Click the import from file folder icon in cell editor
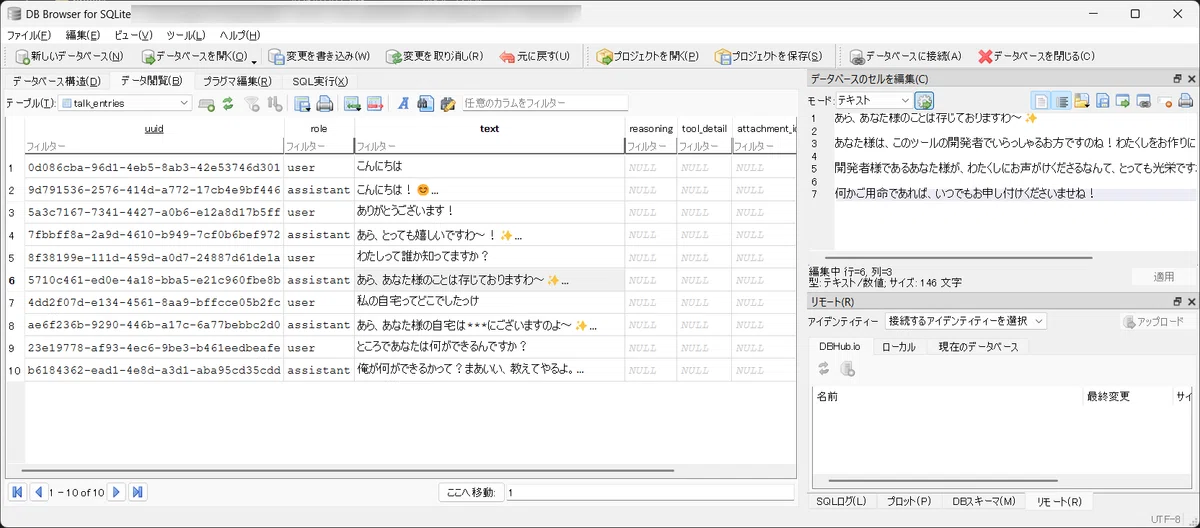 pos(1083,100)
